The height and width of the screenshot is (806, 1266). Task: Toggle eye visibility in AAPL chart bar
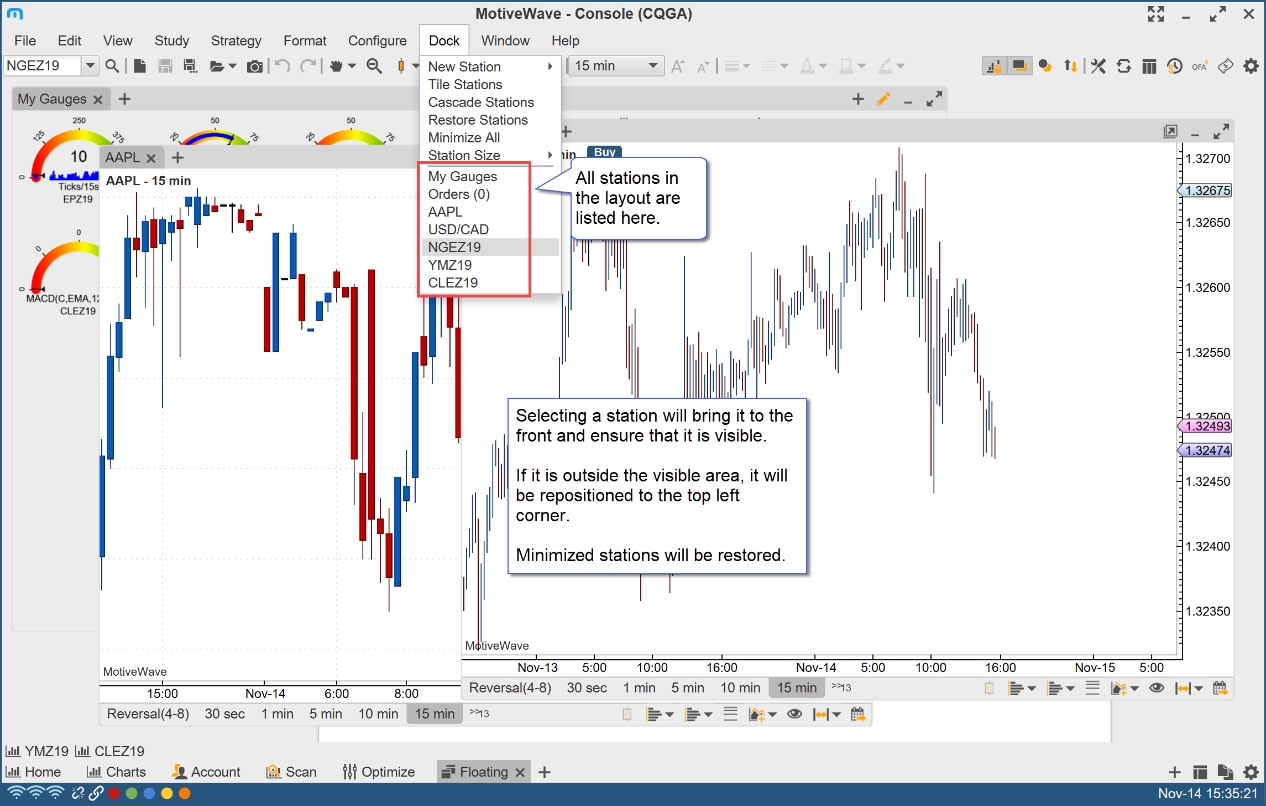click(x=794, y=714)
